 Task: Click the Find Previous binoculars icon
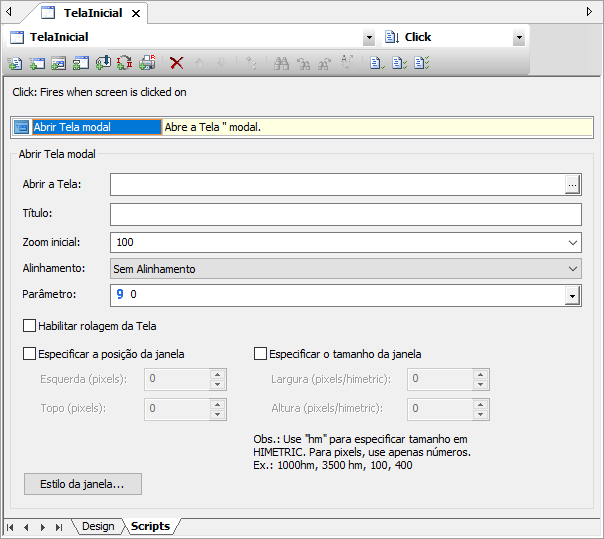click(303, 63)
